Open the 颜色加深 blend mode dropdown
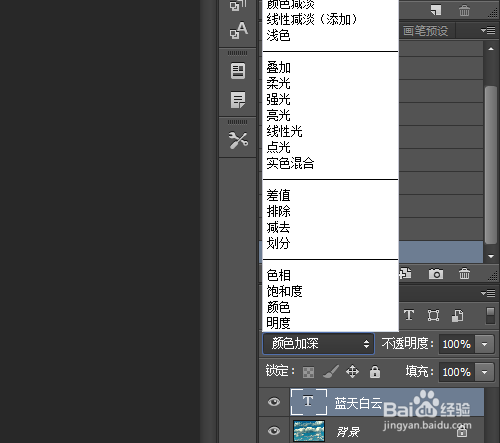 (x=318, y=344)
